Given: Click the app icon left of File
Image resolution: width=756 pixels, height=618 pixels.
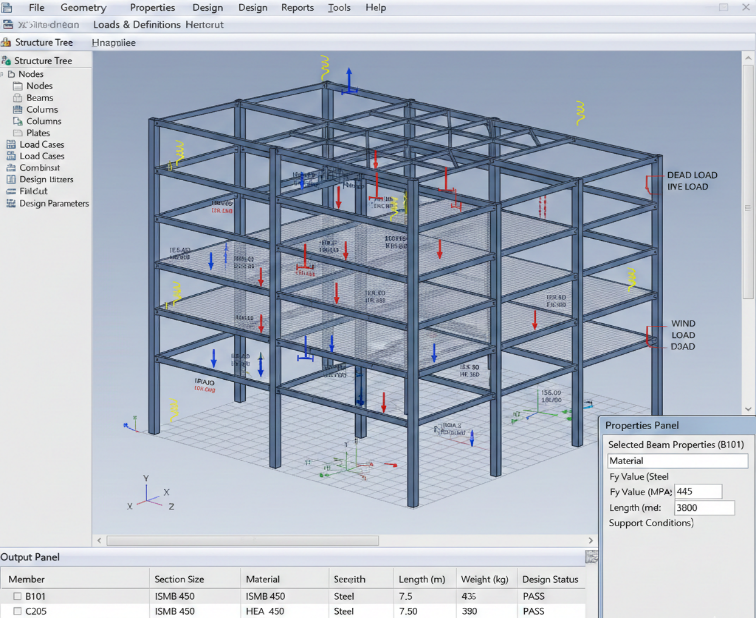Looking at the screenshot, I should pyautogui.click(x=9, y=8).
